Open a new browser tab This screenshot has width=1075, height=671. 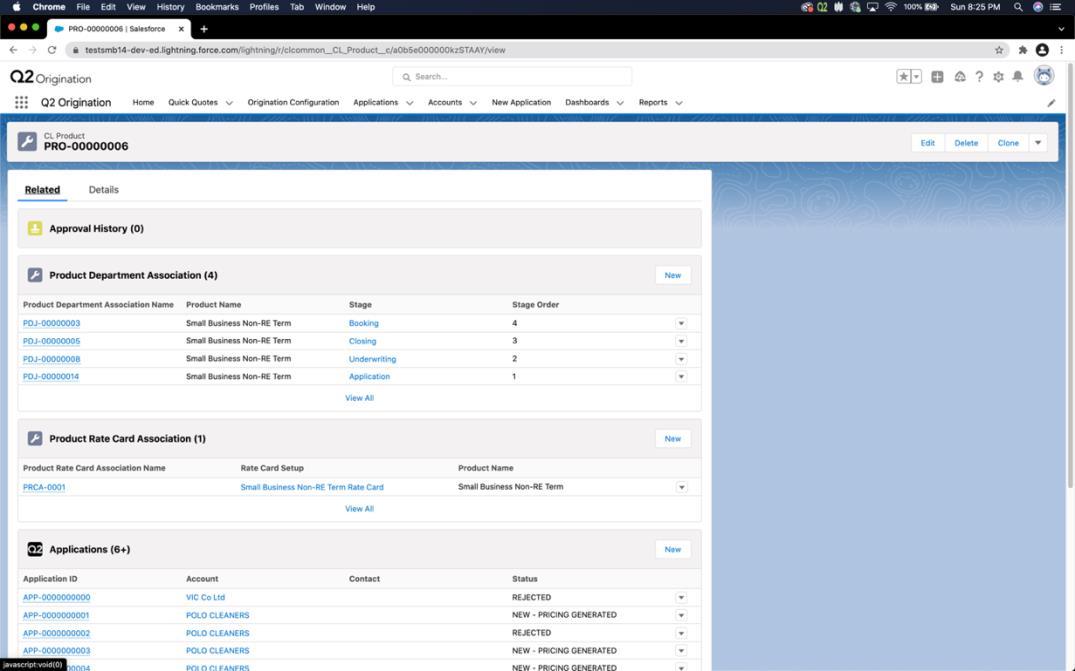(204, 29)
